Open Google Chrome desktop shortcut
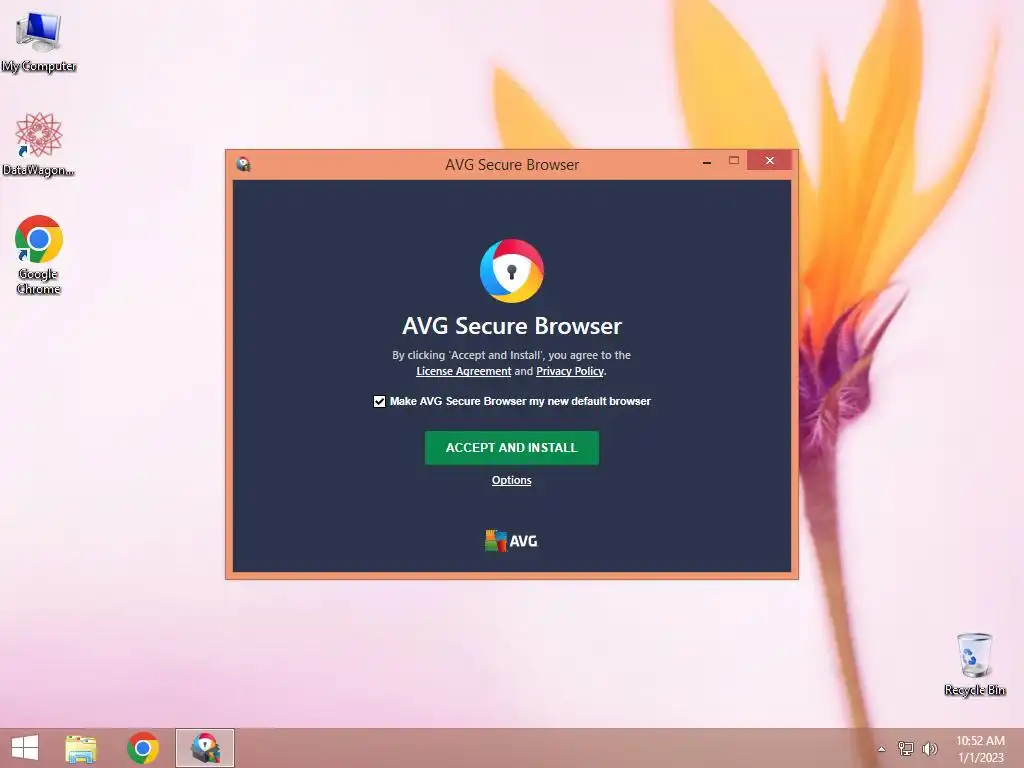 (39, 255)
